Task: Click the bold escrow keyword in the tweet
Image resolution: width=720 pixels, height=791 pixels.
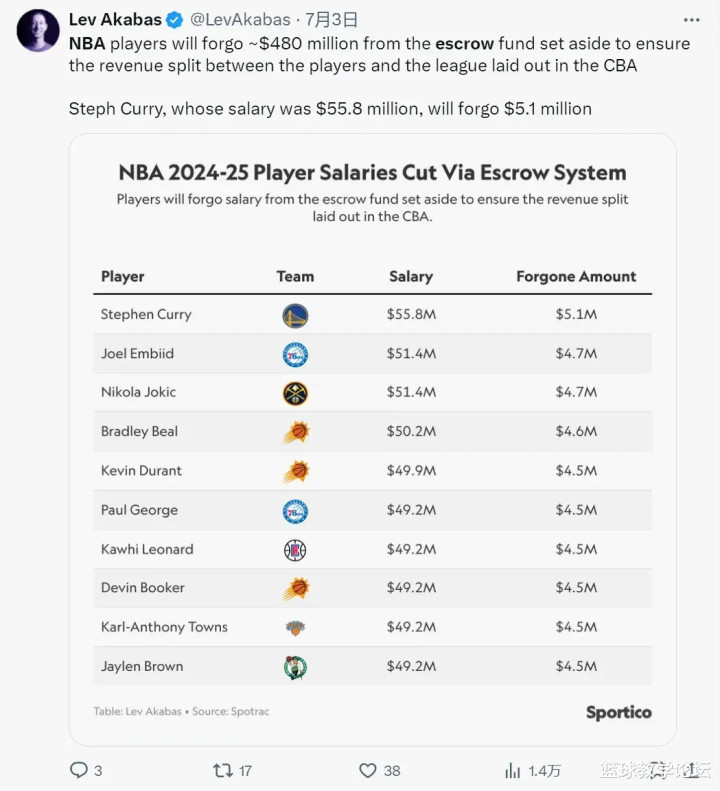Action: coord(464,43)
